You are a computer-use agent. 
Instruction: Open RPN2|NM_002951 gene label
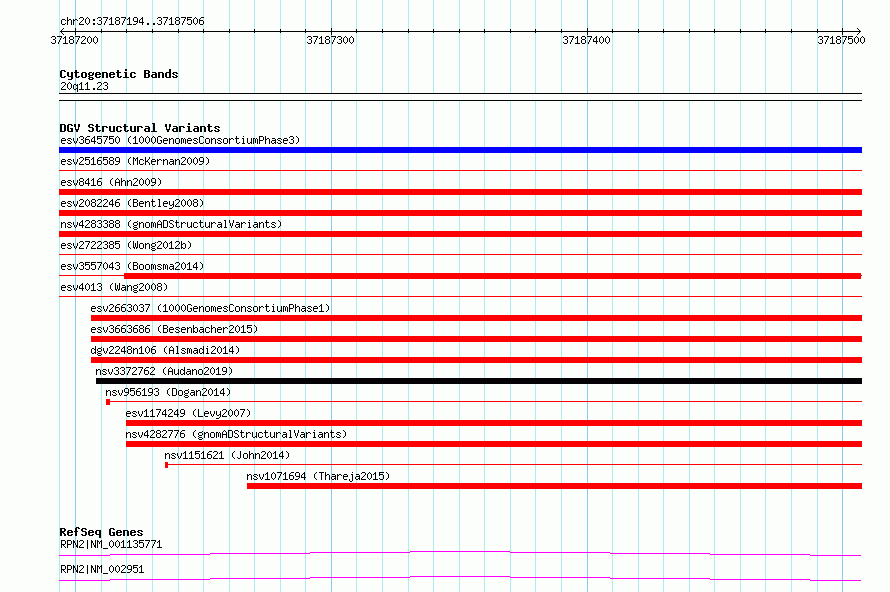pyautogui.click(x=102, y=569)
